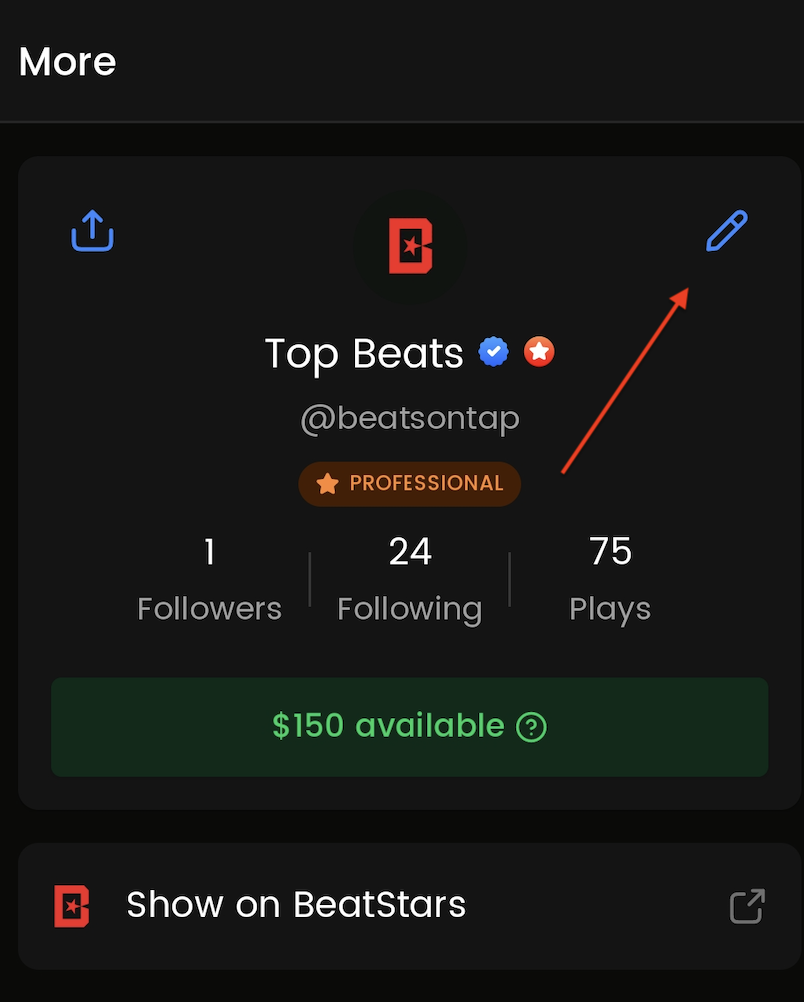This screenshot has width=804, height=1002.
Task: Click the red star badge beside Top Beats
Action: point(539,352)
